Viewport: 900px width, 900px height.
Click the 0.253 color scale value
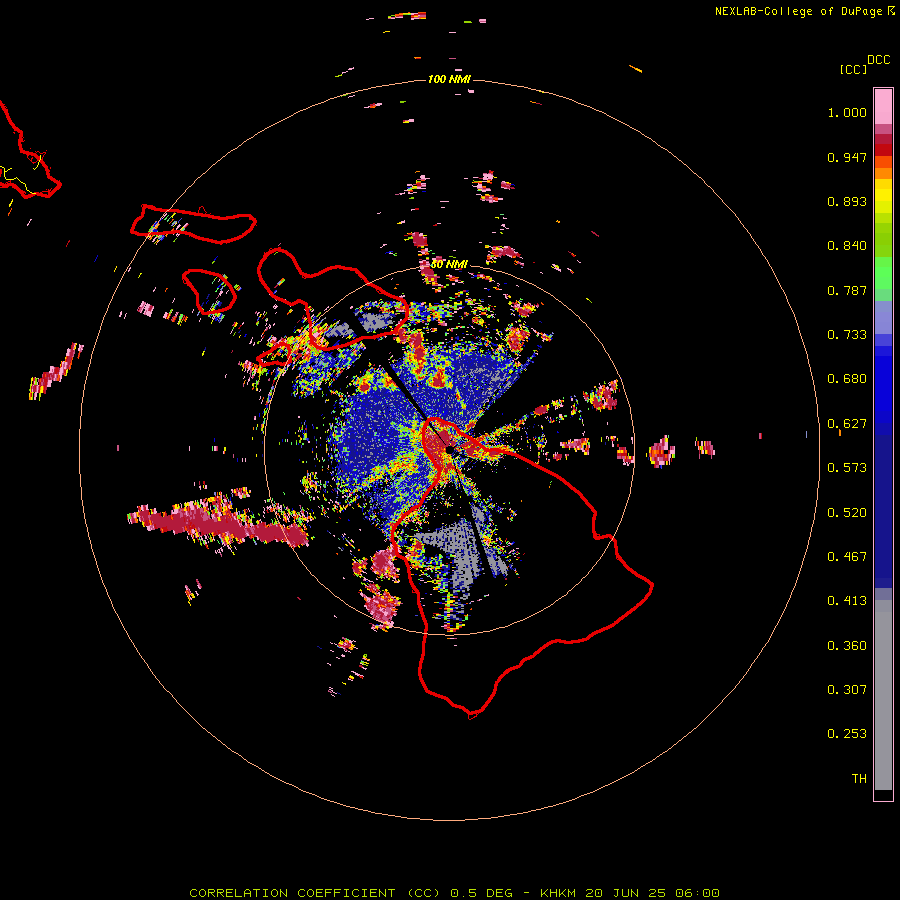[x=847, y=734]
